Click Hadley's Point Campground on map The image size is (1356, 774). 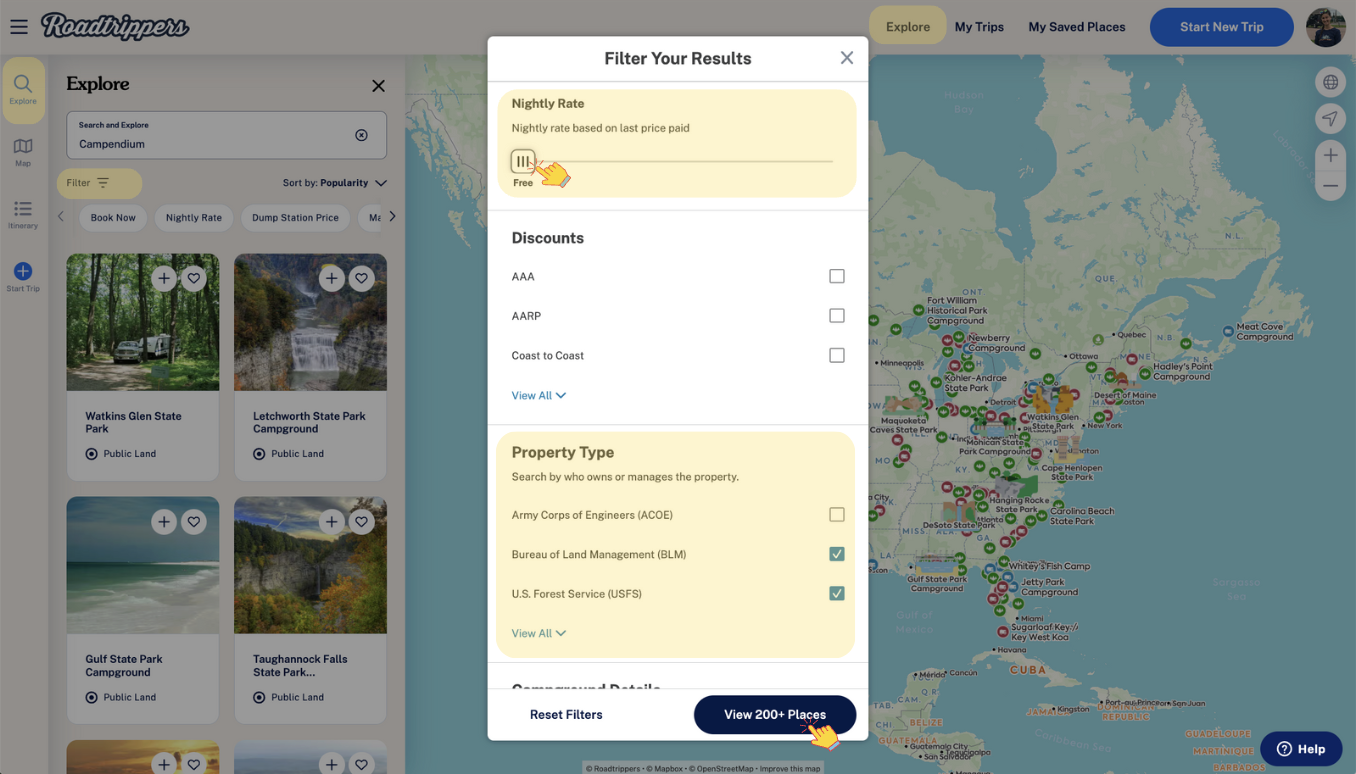[x=1181, y=372]
